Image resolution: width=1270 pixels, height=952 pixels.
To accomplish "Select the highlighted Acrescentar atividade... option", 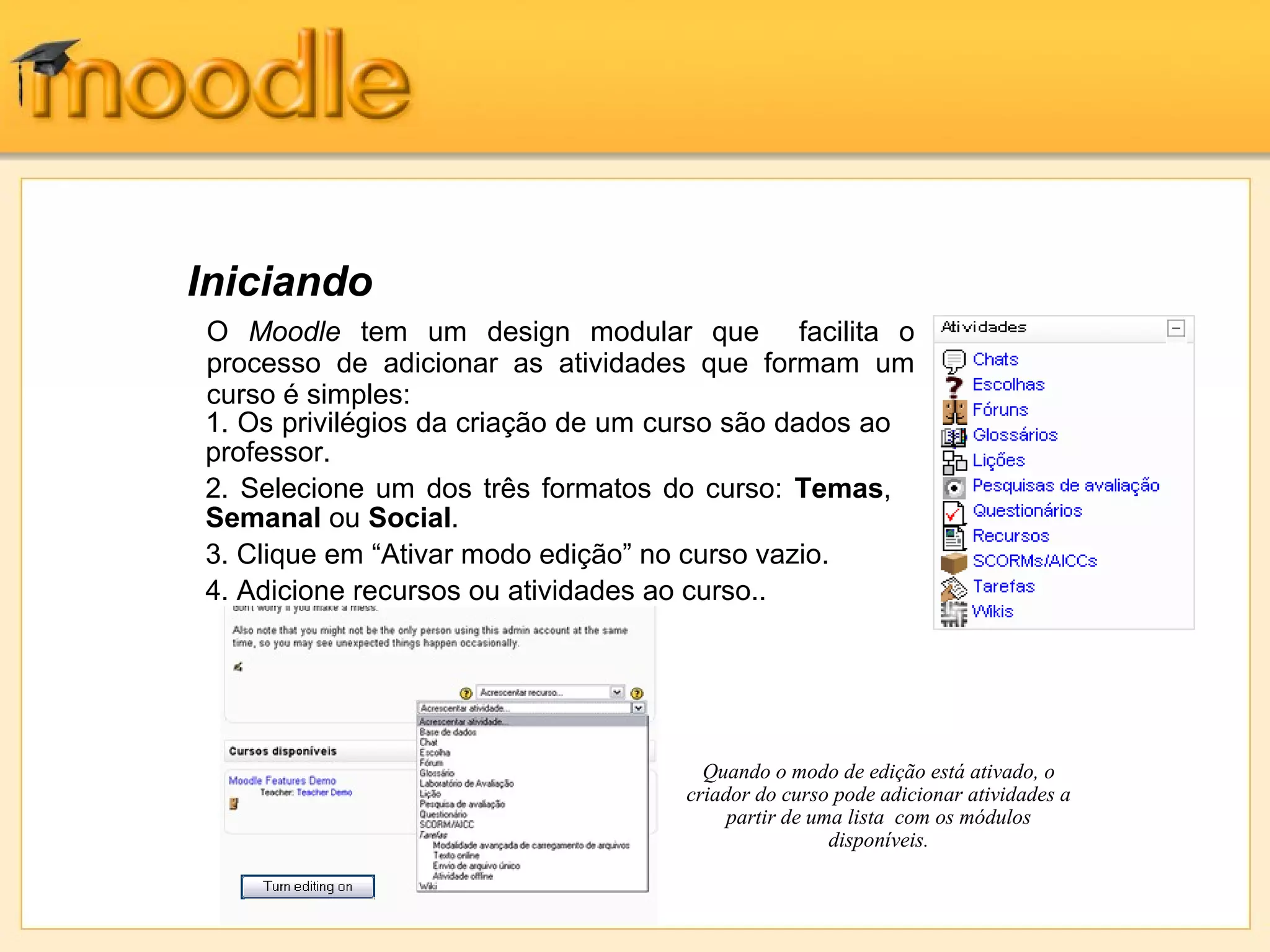I will coord(532,721).
